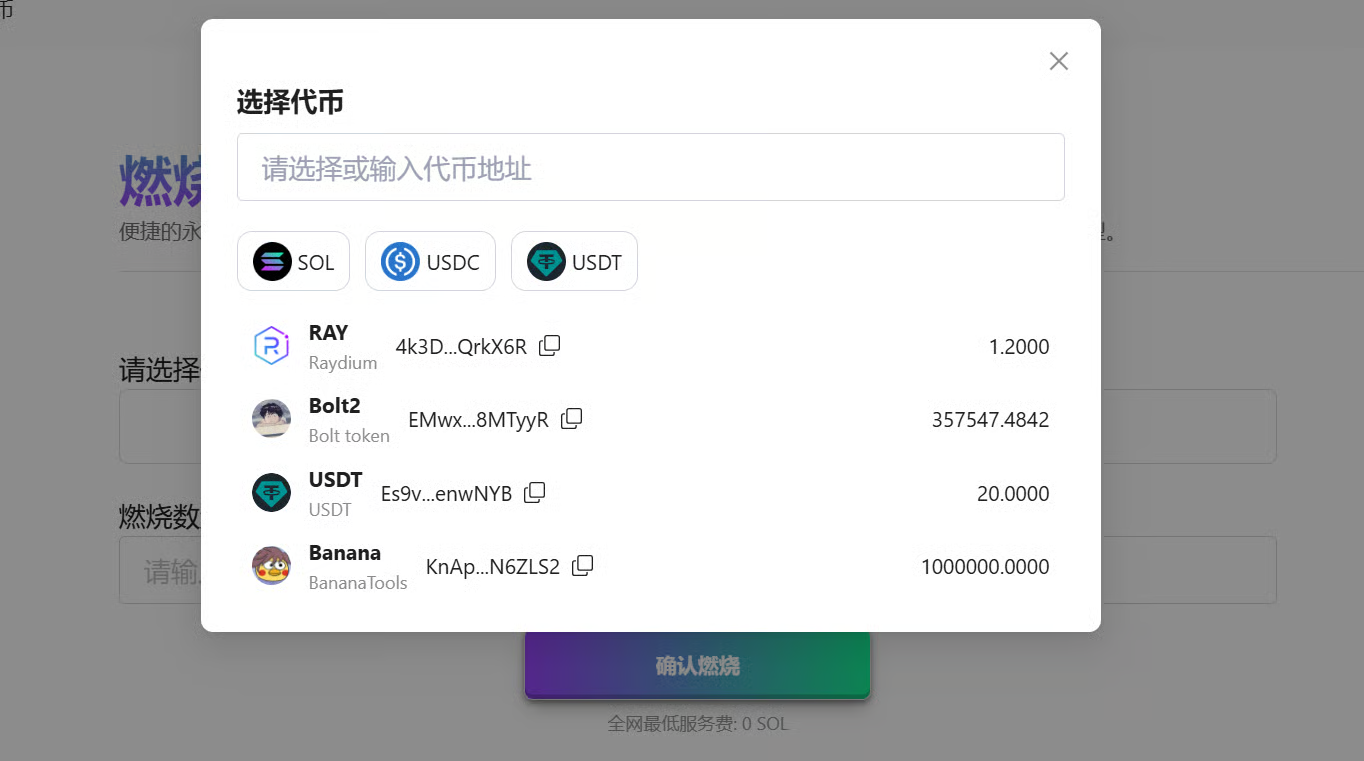This screenshot has height=761, width=1364.
Task: Focus the token address search field
Action: pos(650,168)
